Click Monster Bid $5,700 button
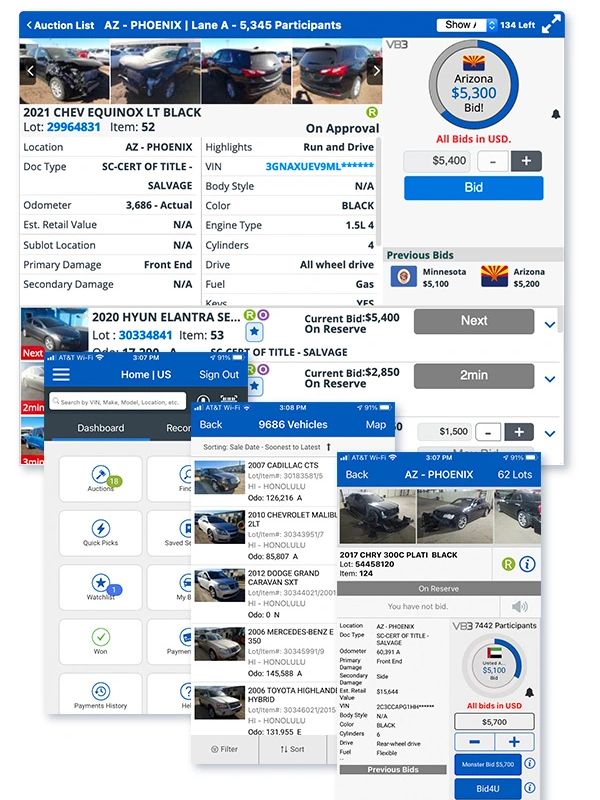Screen dimensions: 600x800 (x=488, y=764)
